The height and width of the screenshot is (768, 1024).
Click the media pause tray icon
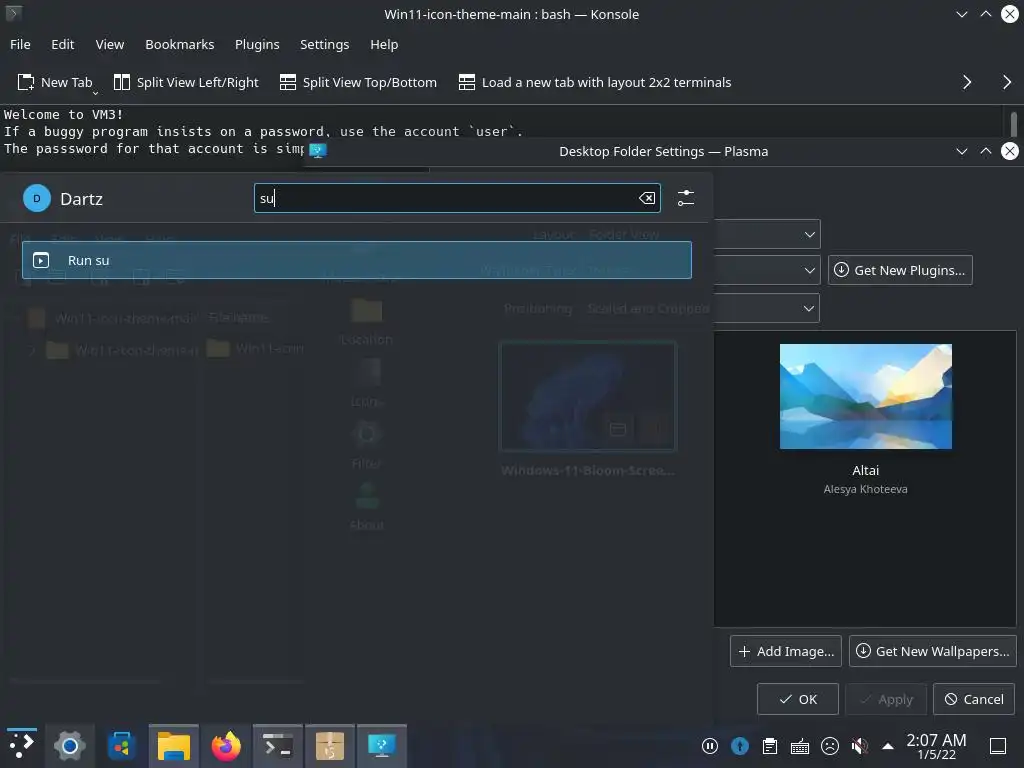pos(710,746)
